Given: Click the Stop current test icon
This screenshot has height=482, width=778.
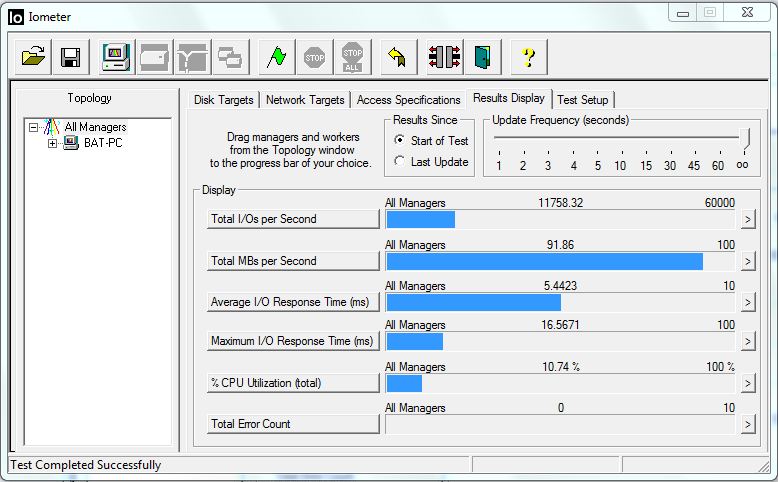Looking at the screenshot, I should tap(315, 57).
